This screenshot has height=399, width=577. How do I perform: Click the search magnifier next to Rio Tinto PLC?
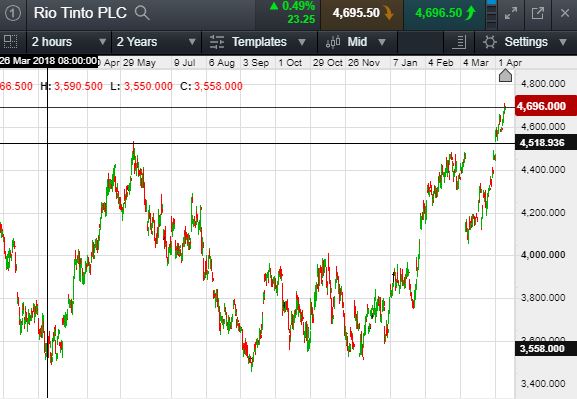[x=142, y=13]
